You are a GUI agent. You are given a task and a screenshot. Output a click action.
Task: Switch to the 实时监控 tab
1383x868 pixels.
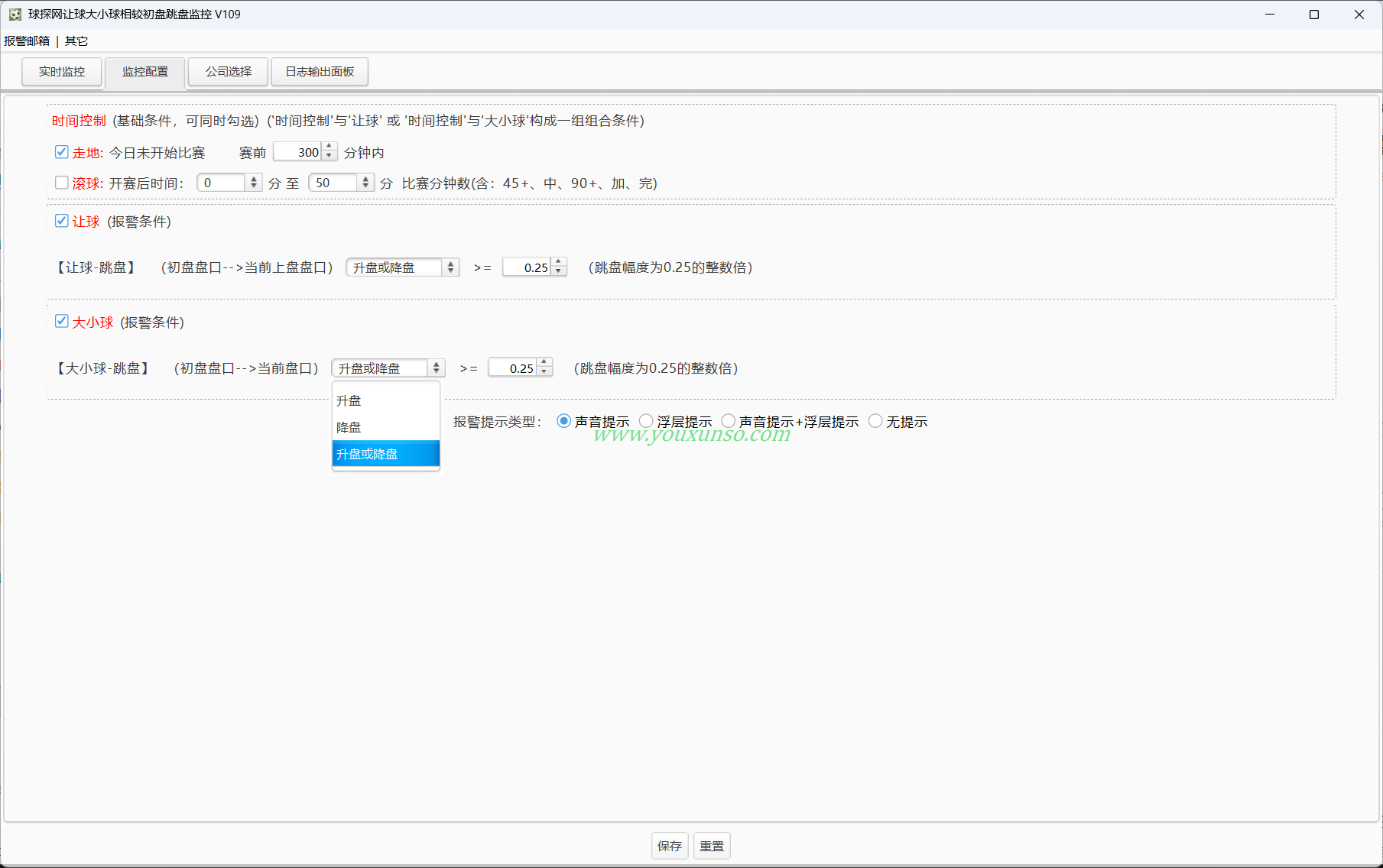[62, 72]
